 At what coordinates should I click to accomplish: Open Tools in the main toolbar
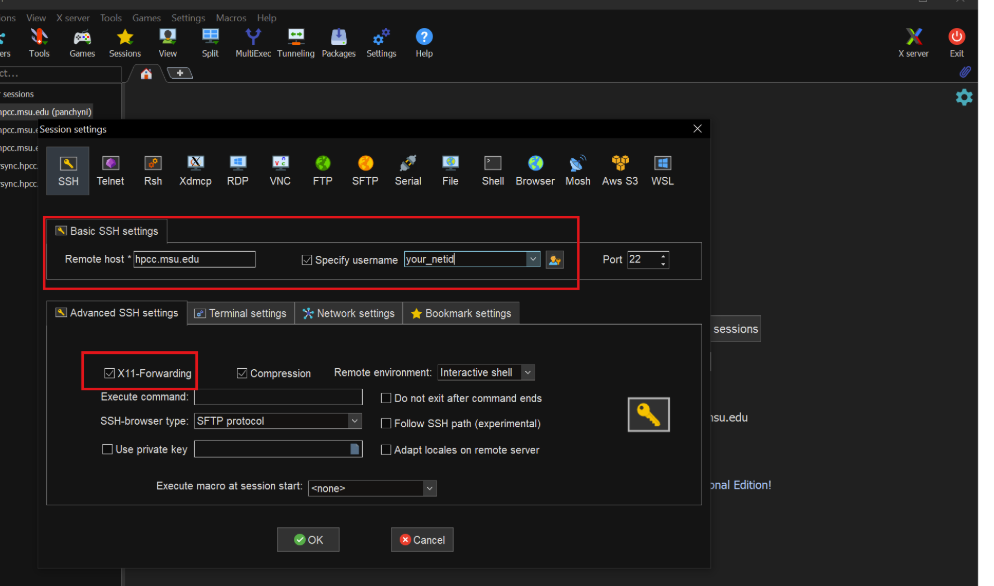pos(39,43)
